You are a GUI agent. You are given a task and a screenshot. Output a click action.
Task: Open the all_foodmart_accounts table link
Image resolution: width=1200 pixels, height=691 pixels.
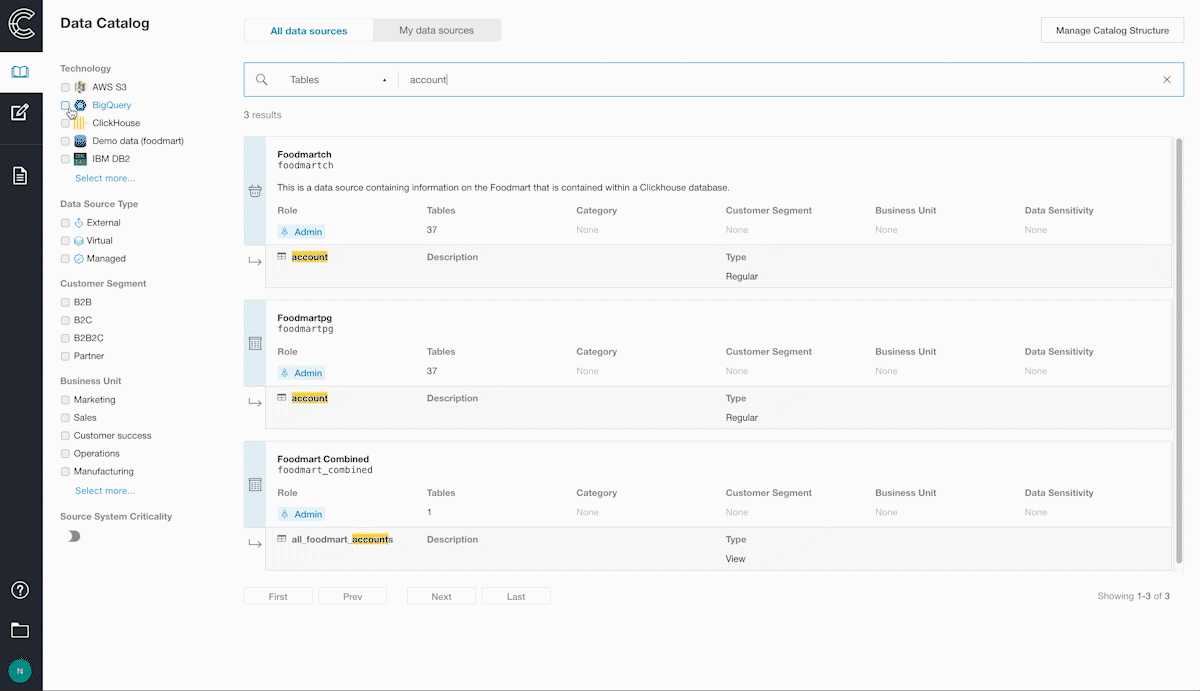click(342, 539)
